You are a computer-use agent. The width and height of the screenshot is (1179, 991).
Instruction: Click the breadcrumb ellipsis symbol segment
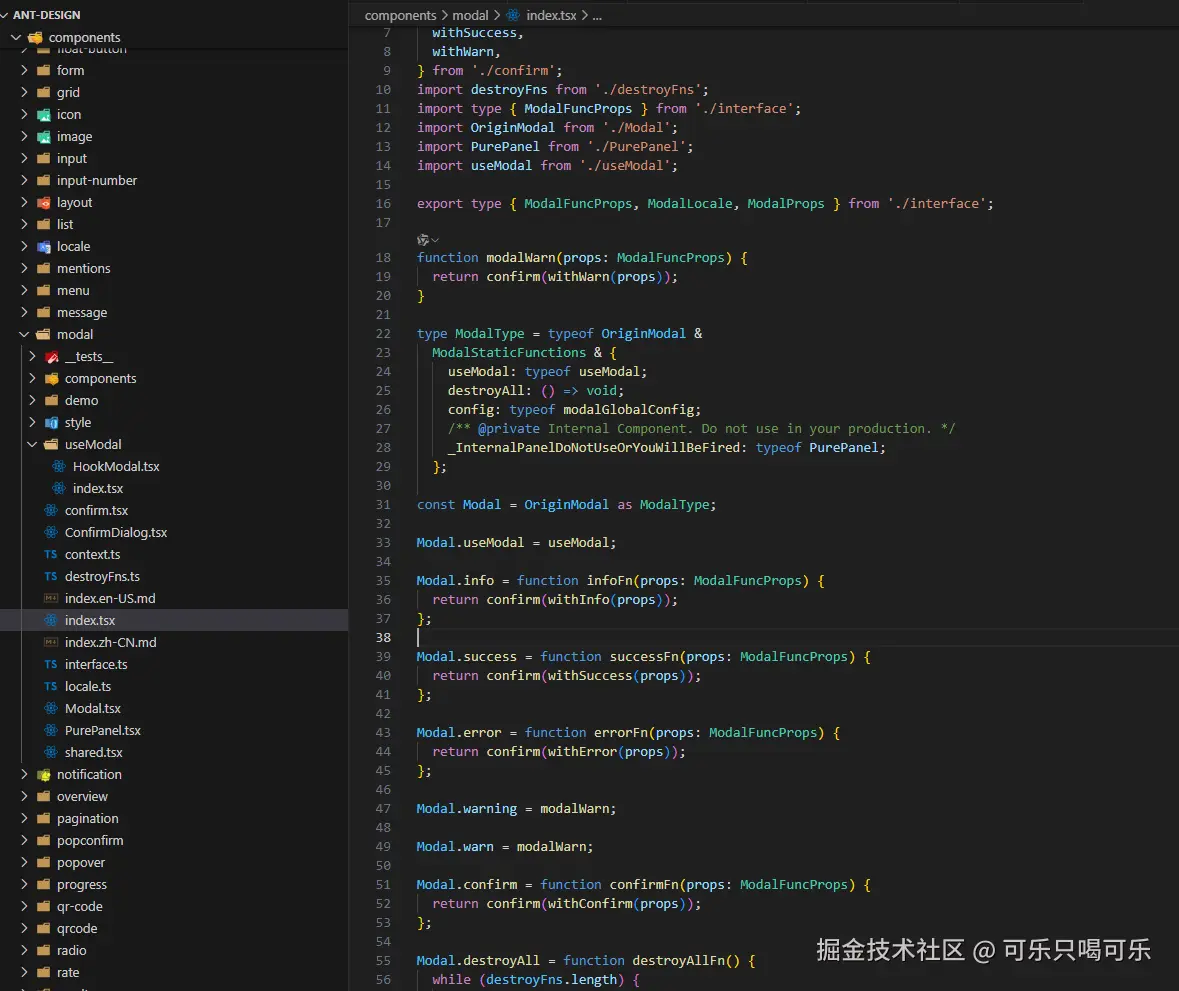tap(597, 15)
